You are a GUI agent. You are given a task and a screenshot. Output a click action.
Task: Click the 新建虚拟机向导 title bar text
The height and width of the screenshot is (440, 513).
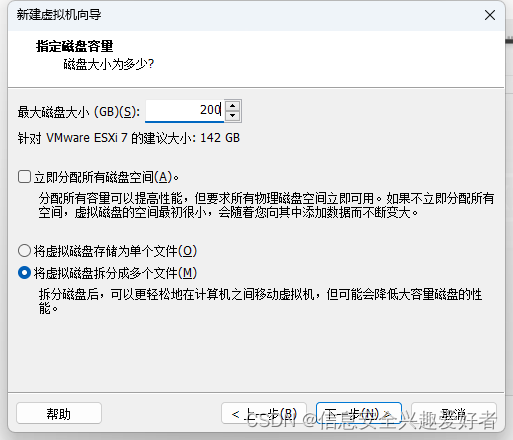pos(59,15)
